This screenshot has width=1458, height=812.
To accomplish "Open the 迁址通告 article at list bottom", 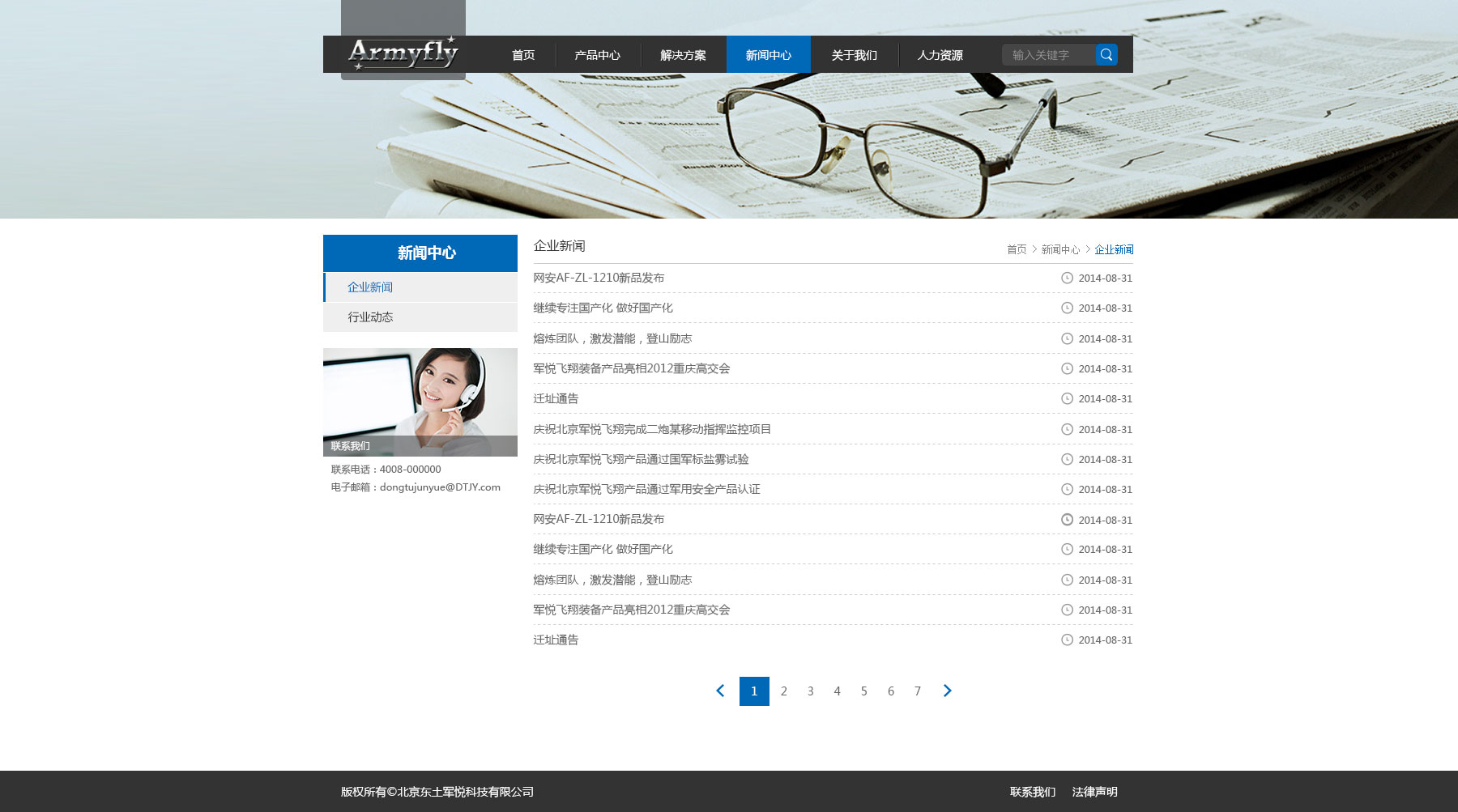I will pyautogui.click(x=556, y=640).
